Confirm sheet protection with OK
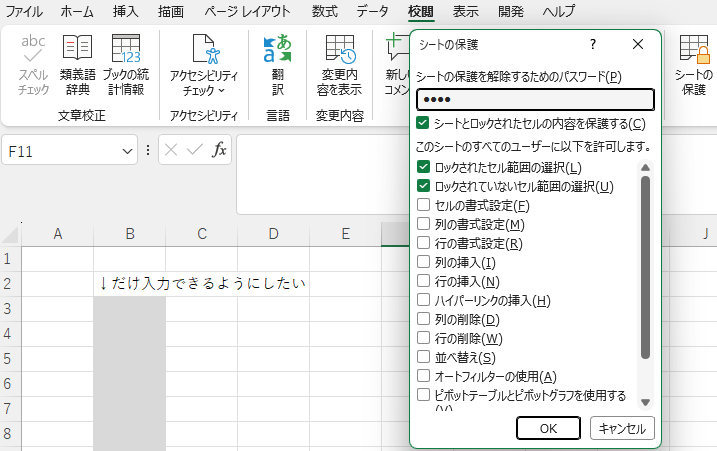 click(x=548, y=429)
